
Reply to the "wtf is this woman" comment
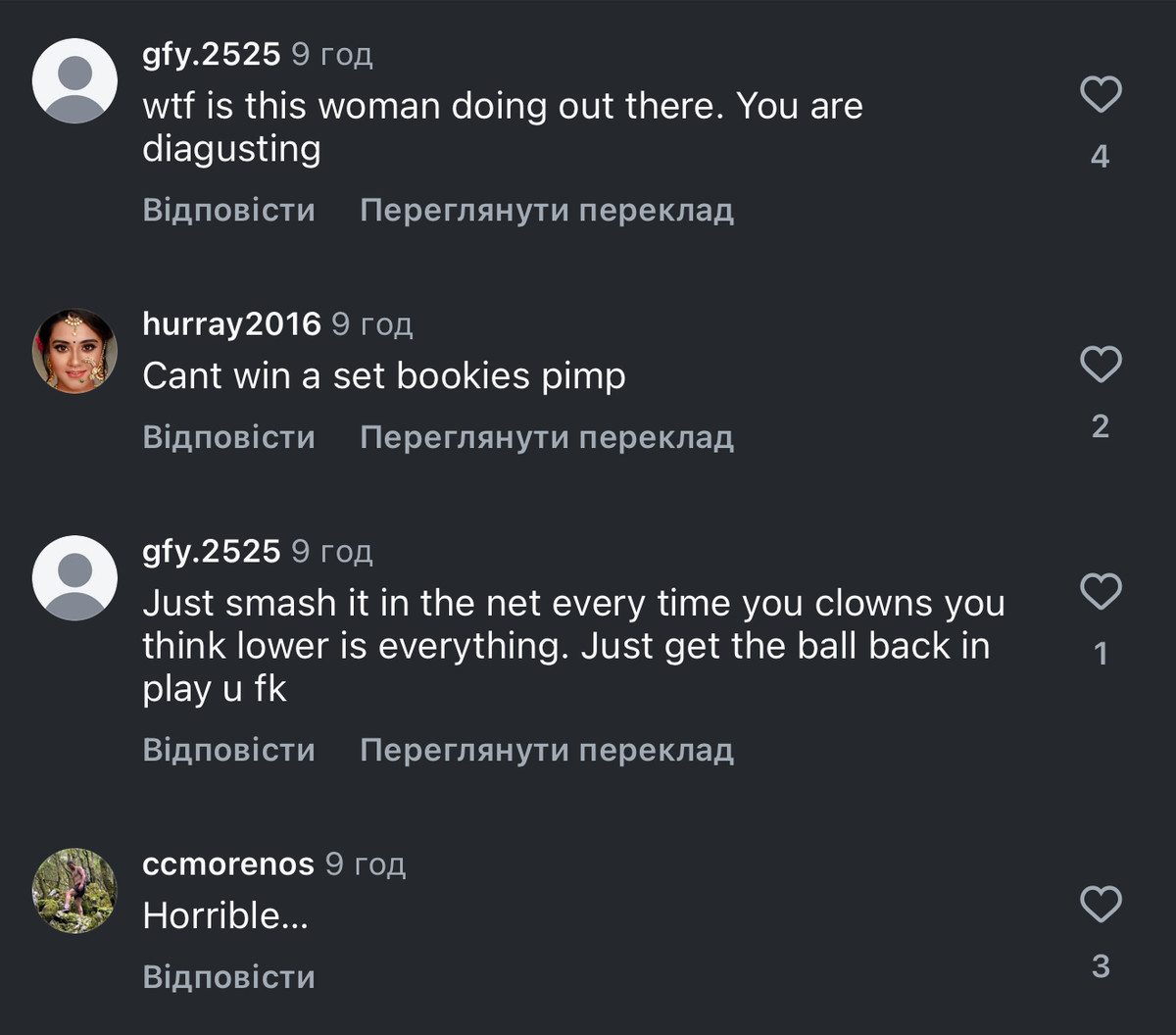228,210
